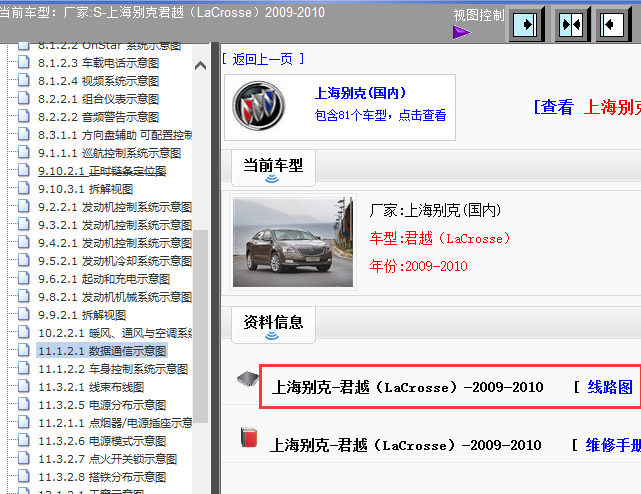Click document icon of 8.1.2.4 视频系统示意图
Viewport: 641px width, 494px height.
(x=24, y=79)
